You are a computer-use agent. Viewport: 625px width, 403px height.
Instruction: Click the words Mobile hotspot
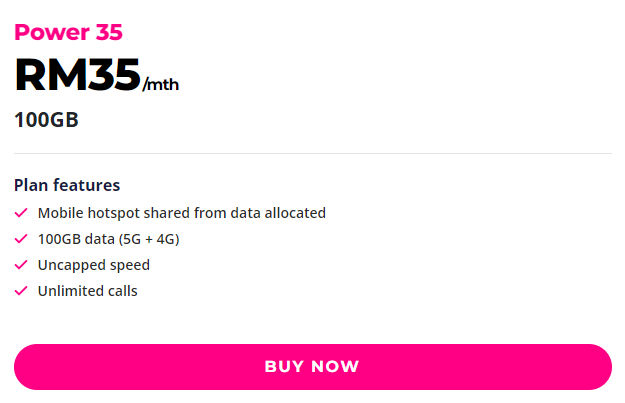tap(89, 213)
